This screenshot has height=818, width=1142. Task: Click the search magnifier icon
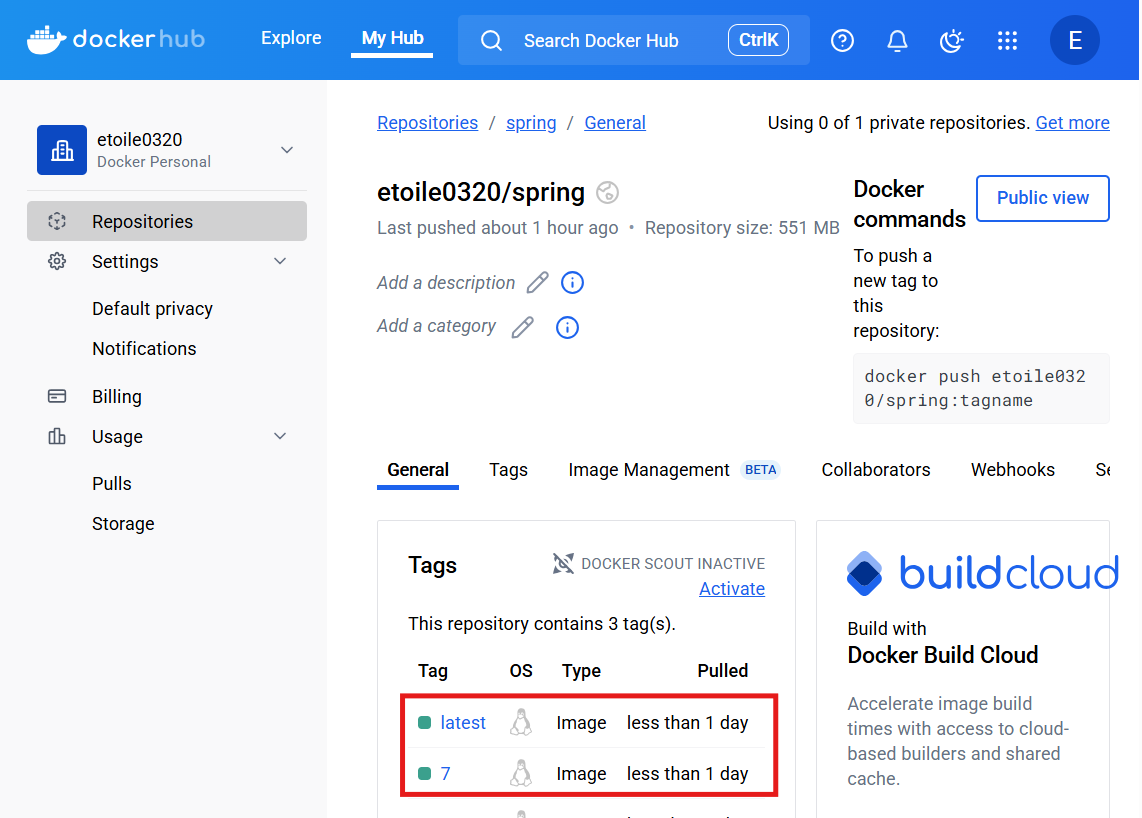pyautogui.click(x=492, y=41)
